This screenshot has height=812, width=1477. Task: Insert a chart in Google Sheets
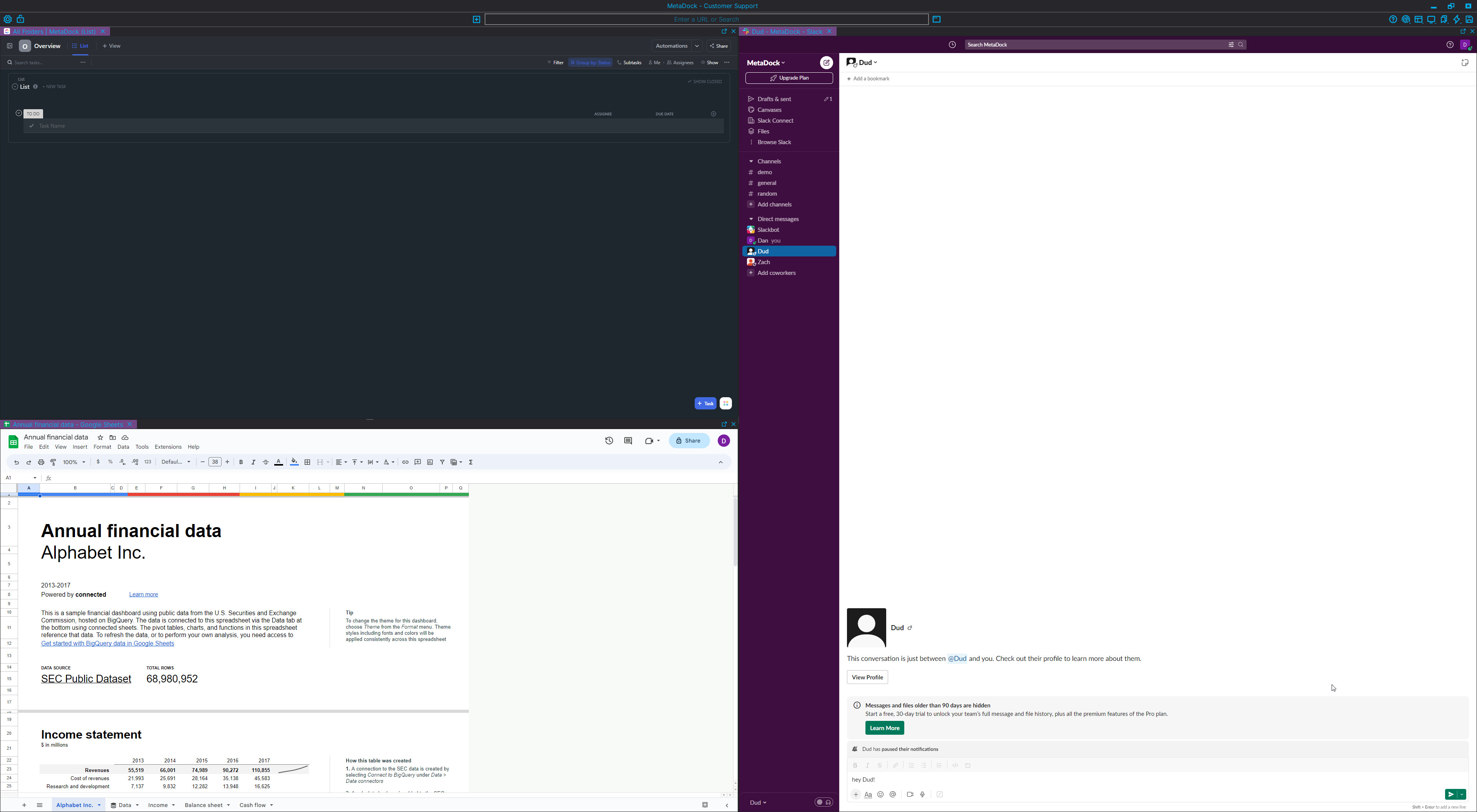click(430, 462)
